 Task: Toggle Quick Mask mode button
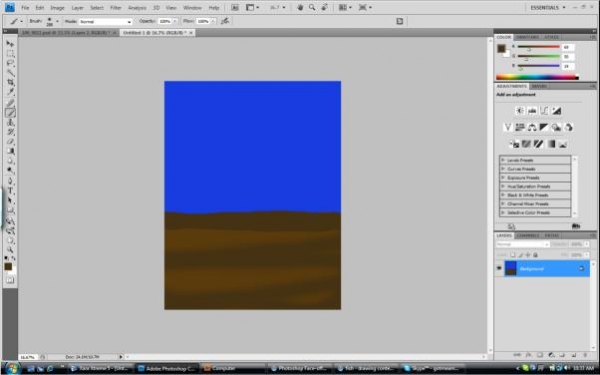pyautogui.click(x=10, y=280)
